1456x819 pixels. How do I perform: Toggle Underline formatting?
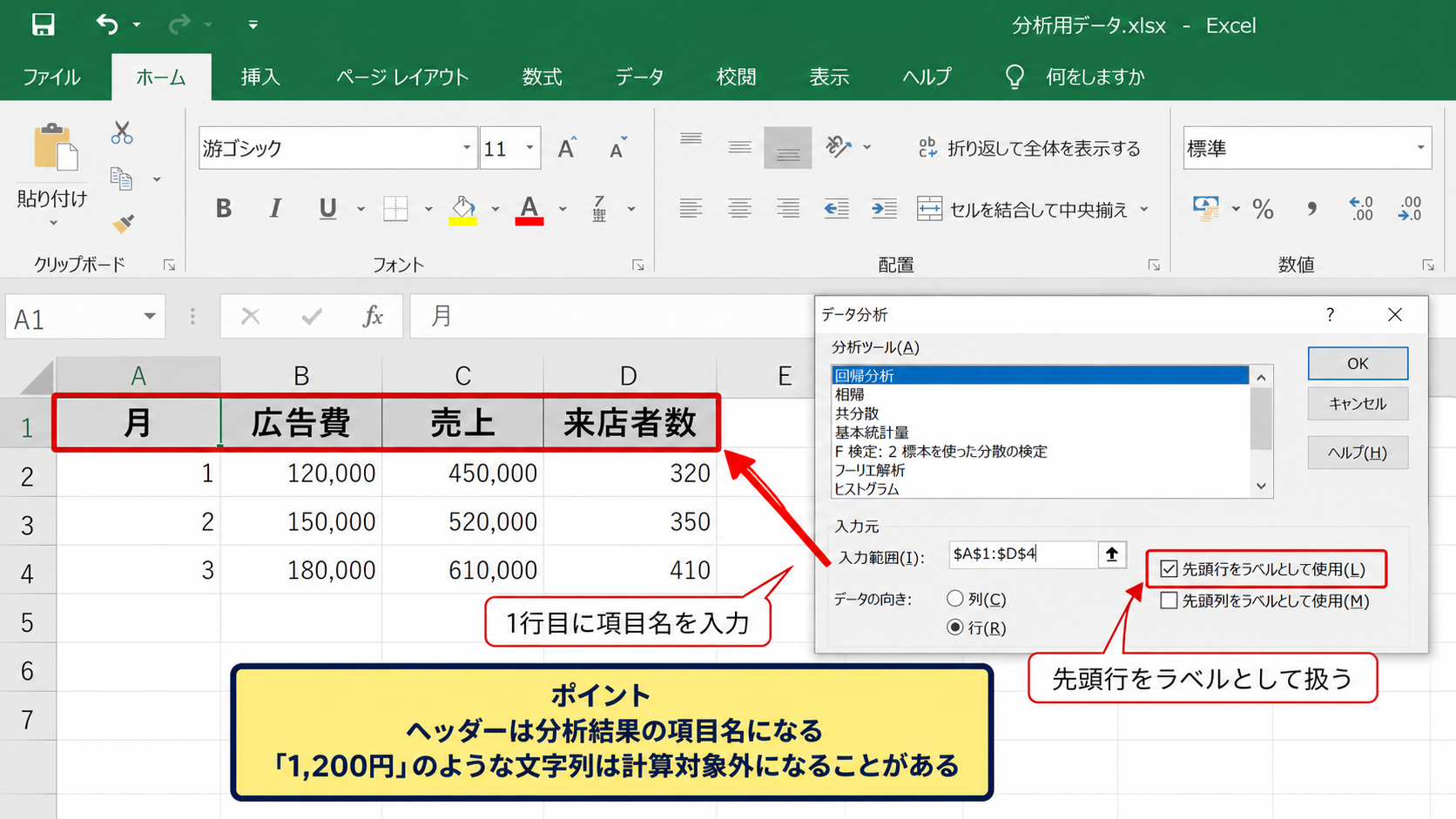point(327,209)
